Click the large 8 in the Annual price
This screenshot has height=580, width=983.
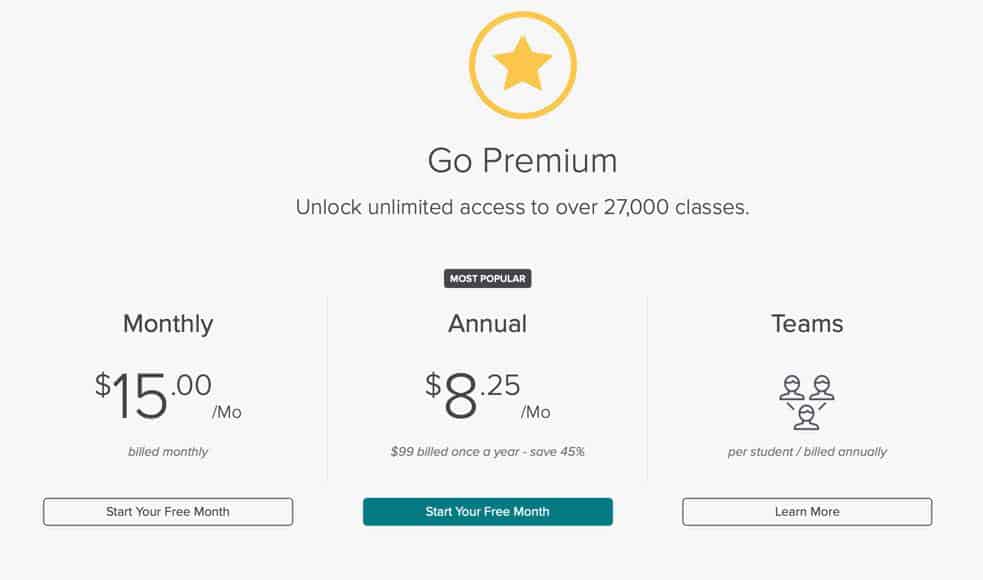[x=460, y=397]
